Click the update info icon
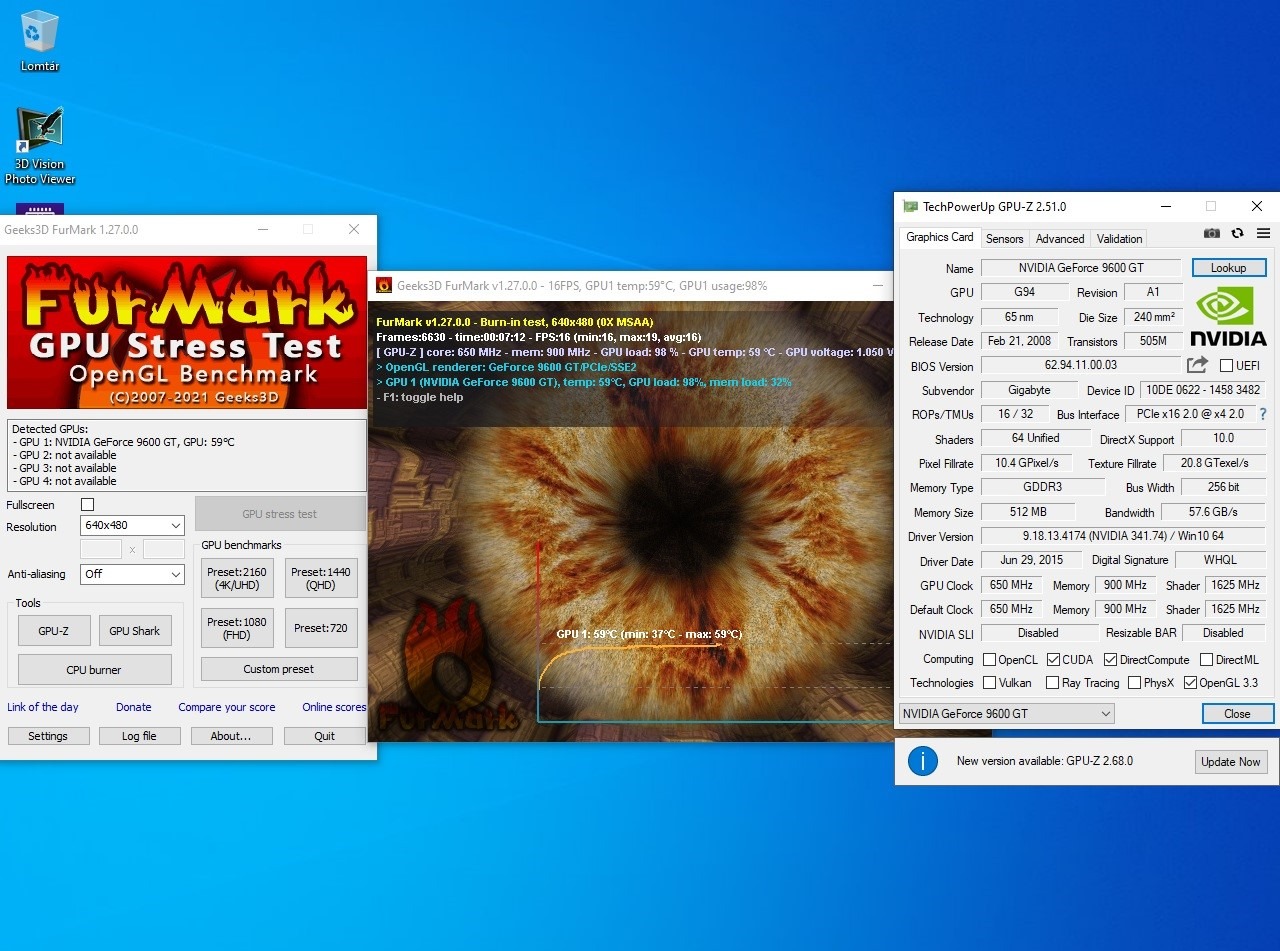The image size is (1280, 951). coord(922,761)
